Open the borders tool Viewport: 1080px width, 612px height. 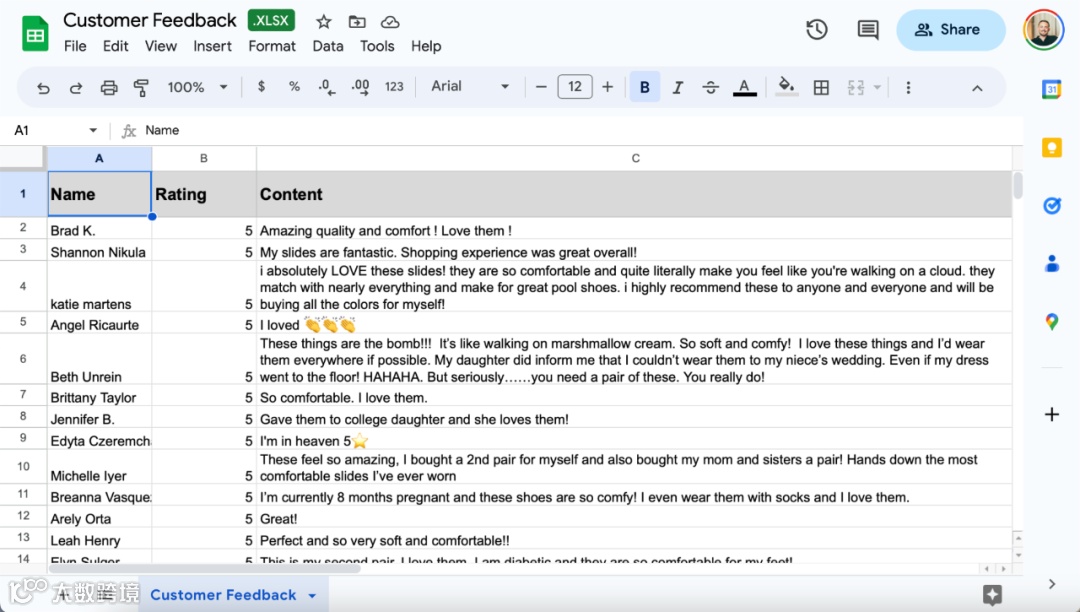coord(821,87)
